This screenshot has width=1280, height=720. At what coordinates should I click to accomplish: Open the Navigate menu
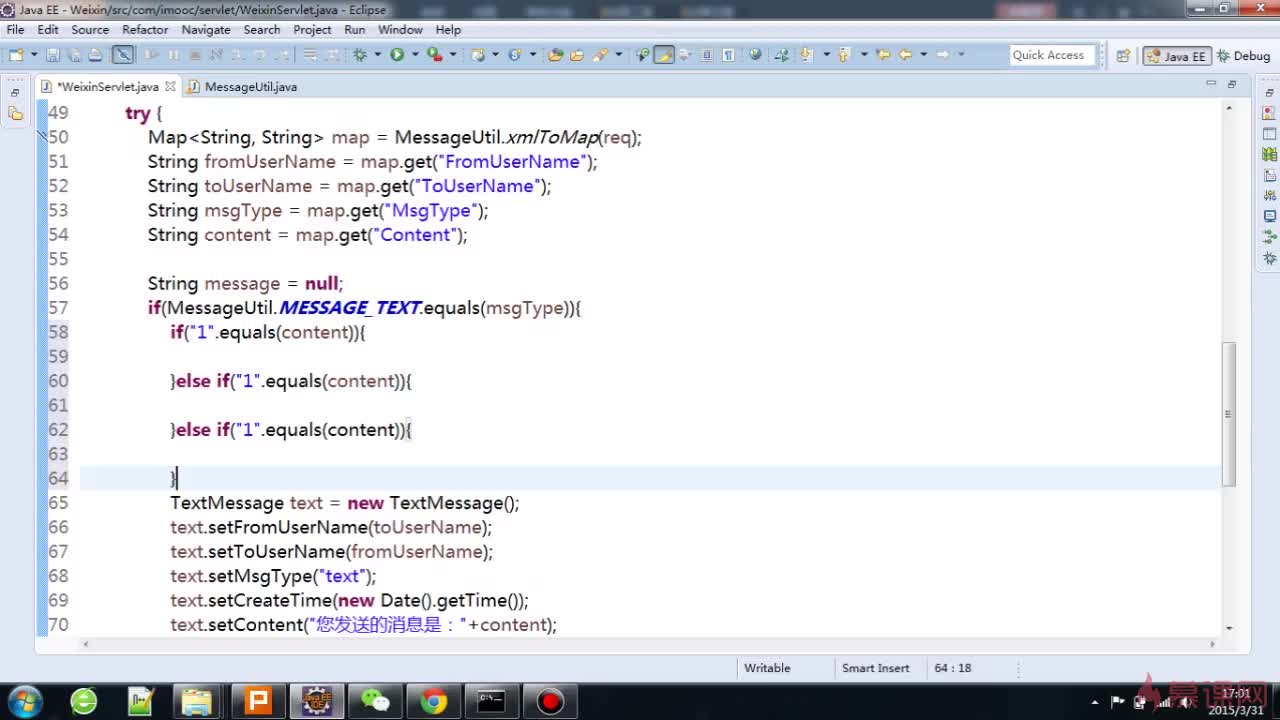[206, 29]
